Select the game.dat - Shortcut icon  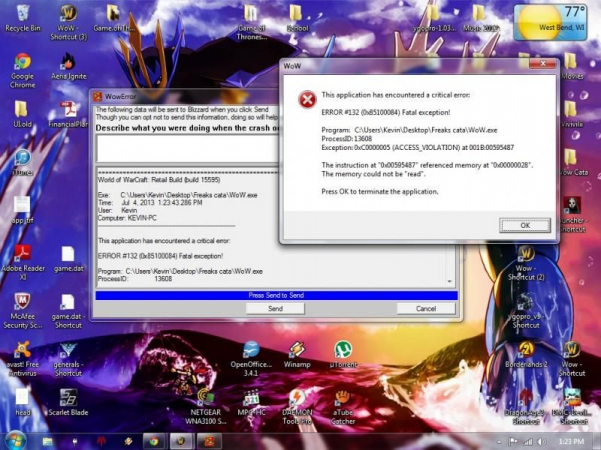68,311
